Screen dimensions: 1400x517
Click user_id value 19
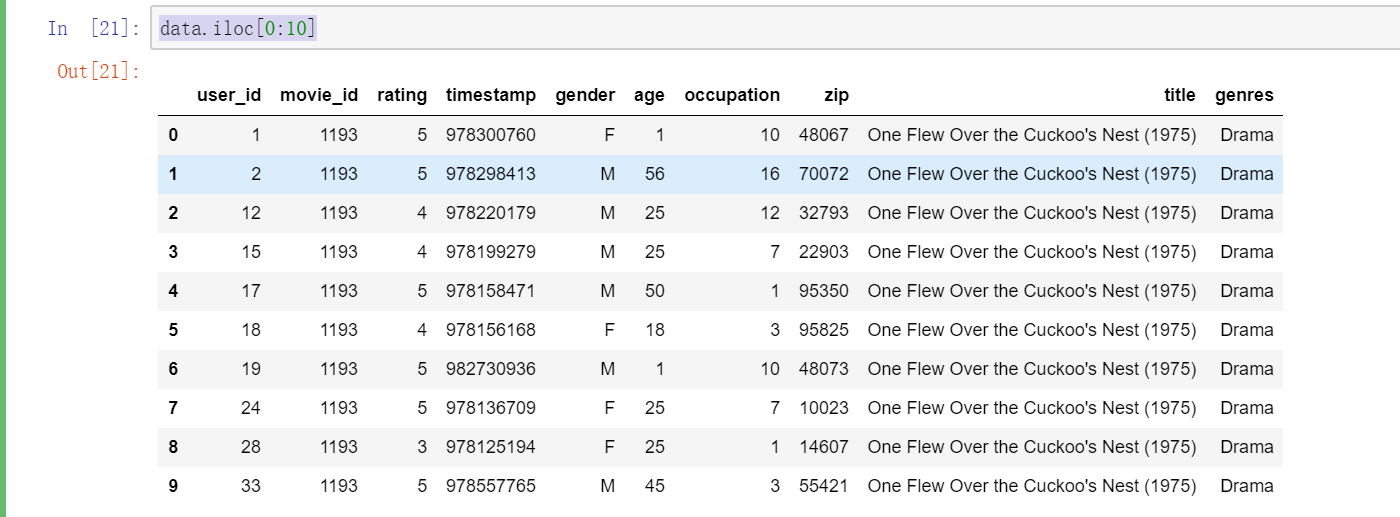pos(251,369)
